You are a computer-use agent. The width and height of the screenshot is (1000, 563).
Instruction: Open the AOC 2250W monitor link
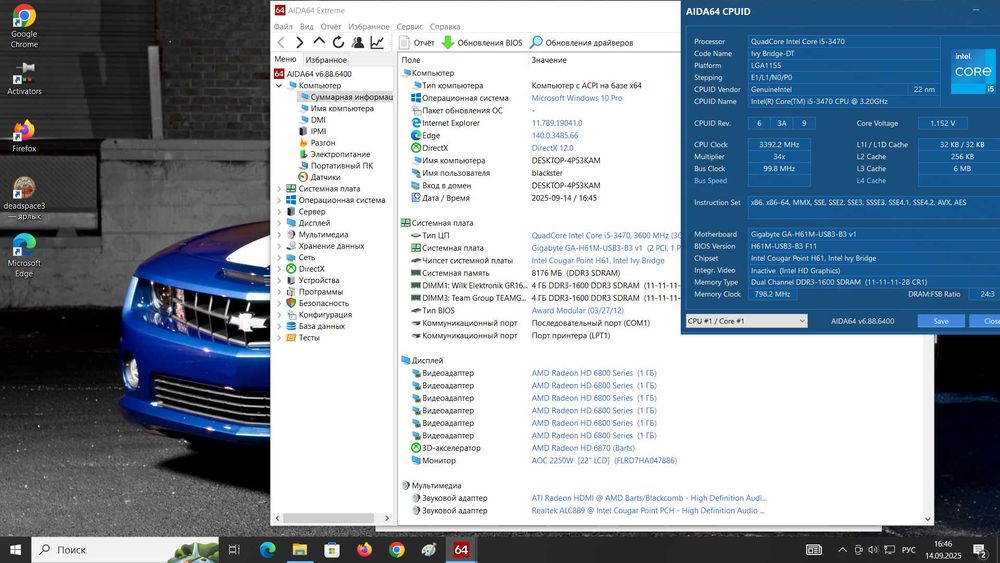[604, 460]
